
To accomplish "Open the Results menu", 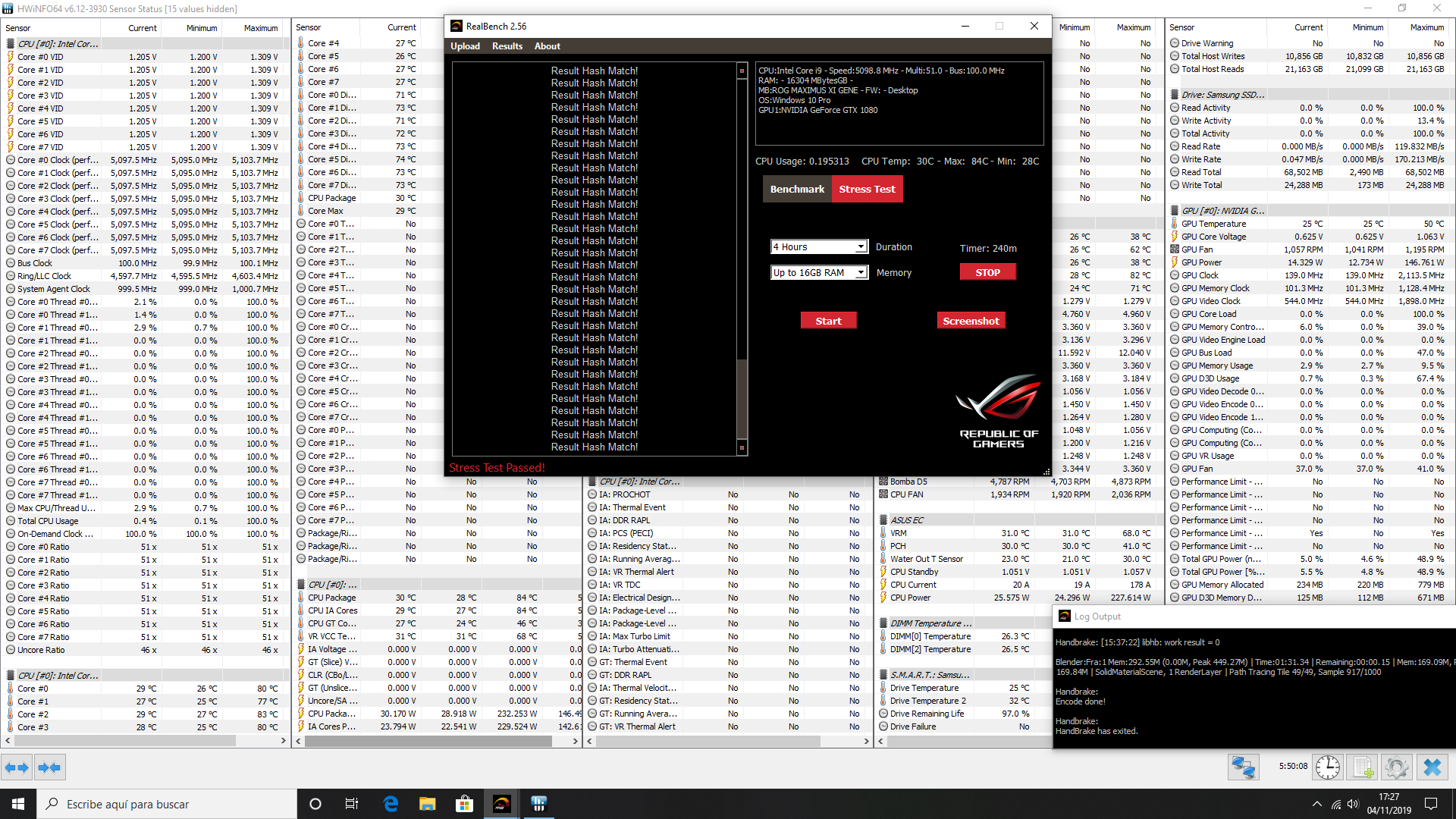I will coord(507,46).
